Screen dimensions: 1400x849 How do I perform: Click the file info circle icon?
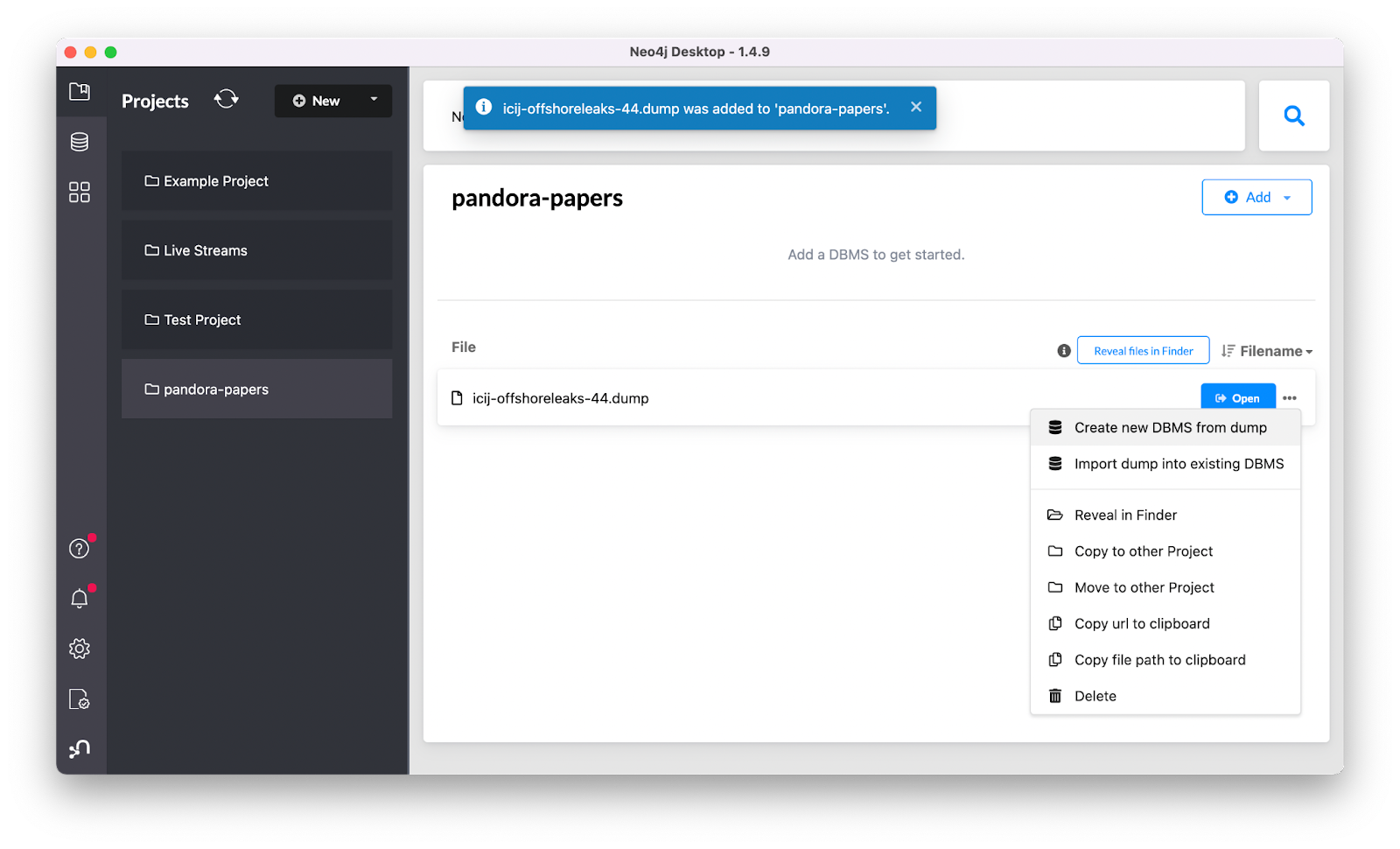point(1064,350)
